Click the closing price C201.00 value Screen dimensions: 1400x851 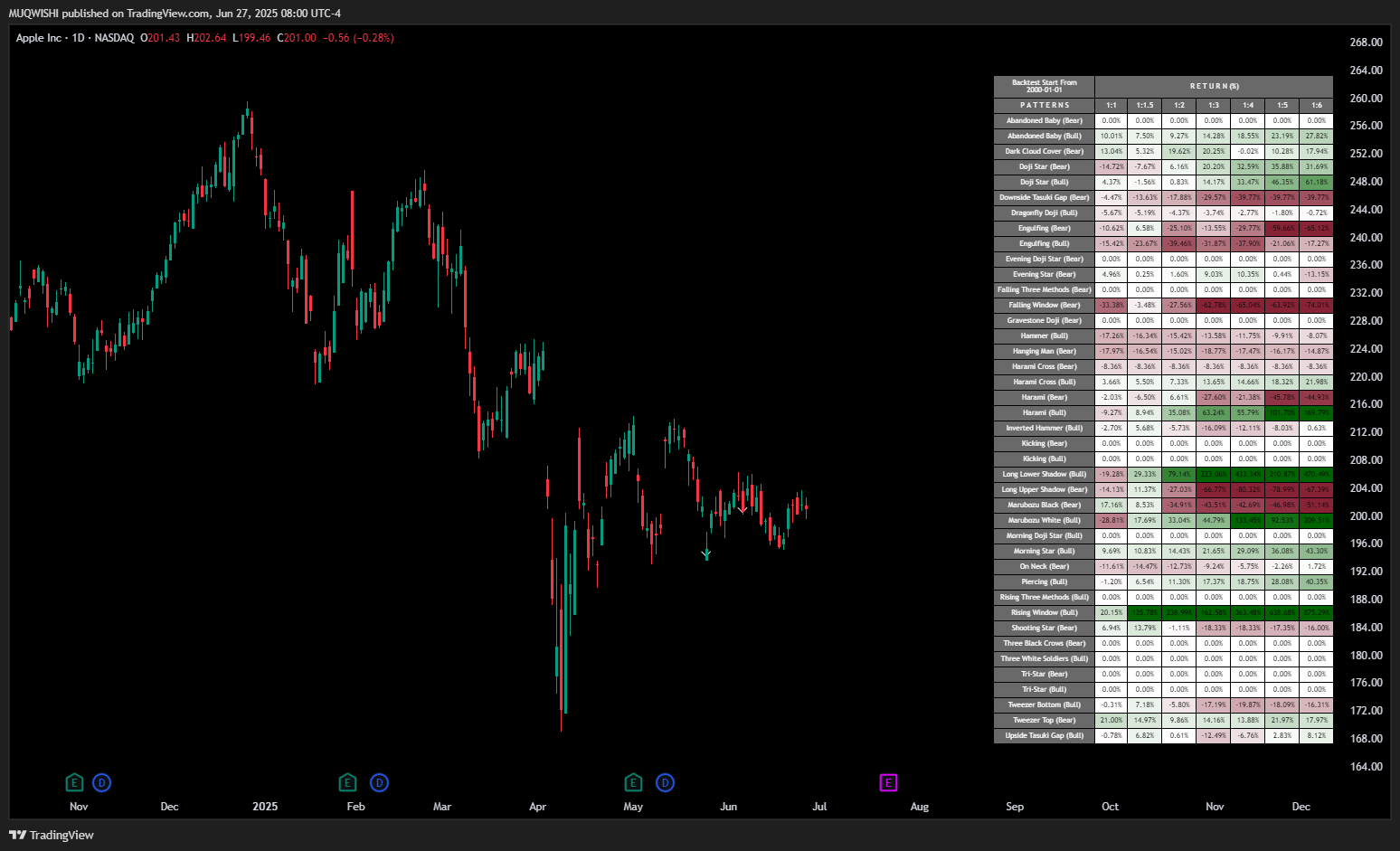tap(297, 38)
